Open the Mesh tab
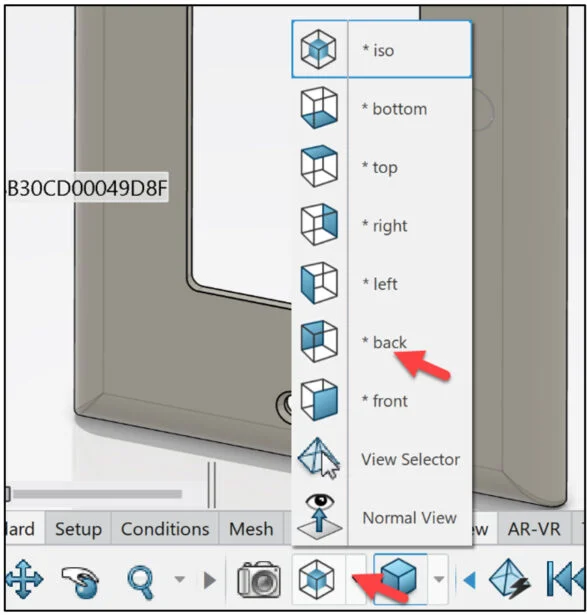 [x=251, y=529]
